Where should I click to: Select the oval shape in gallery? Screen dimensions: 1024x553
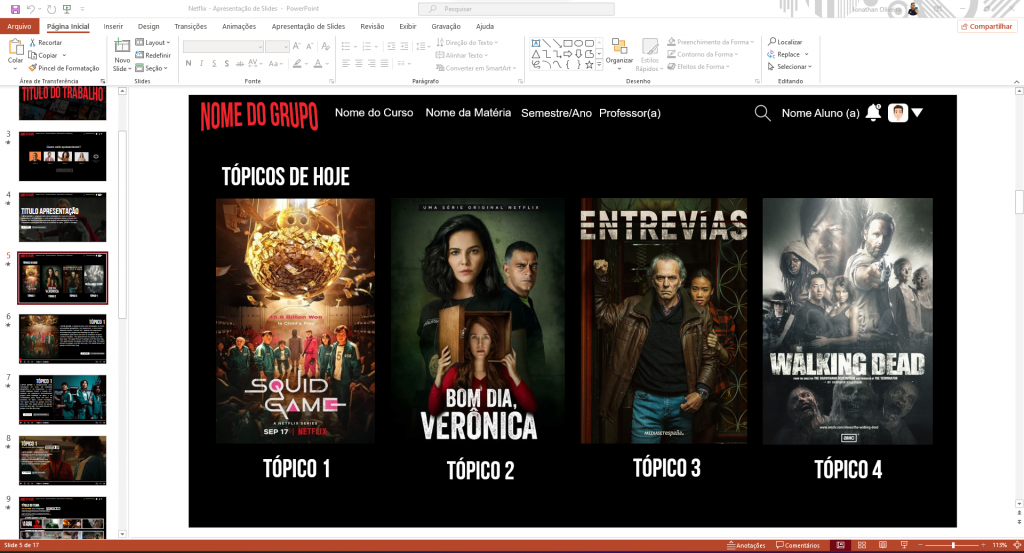click(x=578, y=43)
